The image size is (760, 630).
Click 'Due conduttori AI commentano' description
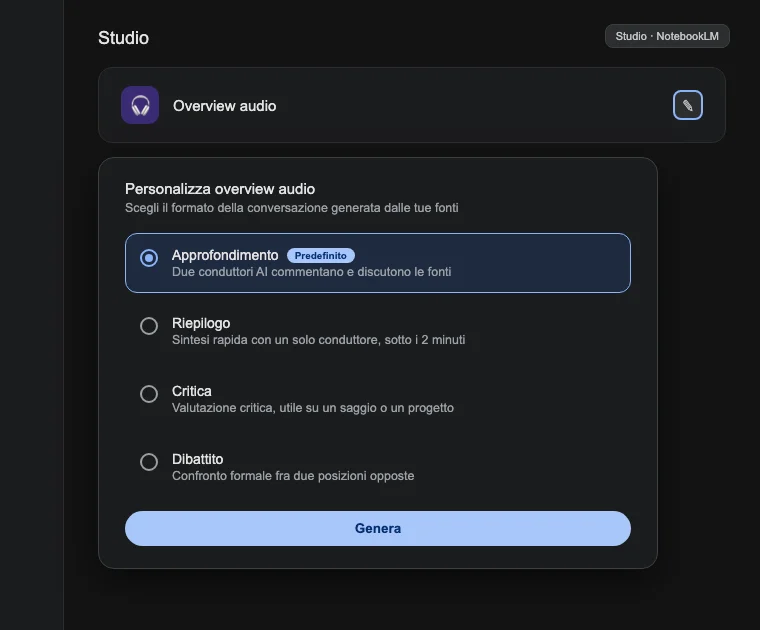pyautogui.click(x=258, y=272)
